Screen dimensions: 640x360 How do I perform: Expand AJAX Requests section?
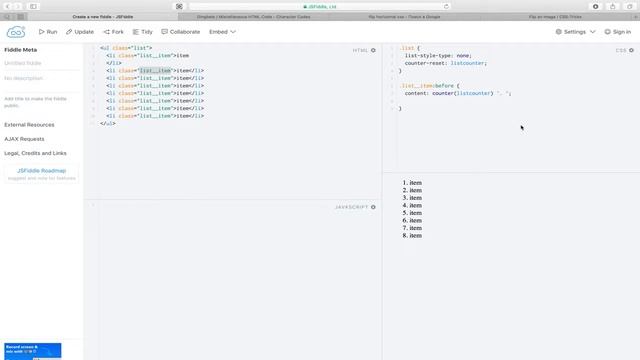point(24,139)
